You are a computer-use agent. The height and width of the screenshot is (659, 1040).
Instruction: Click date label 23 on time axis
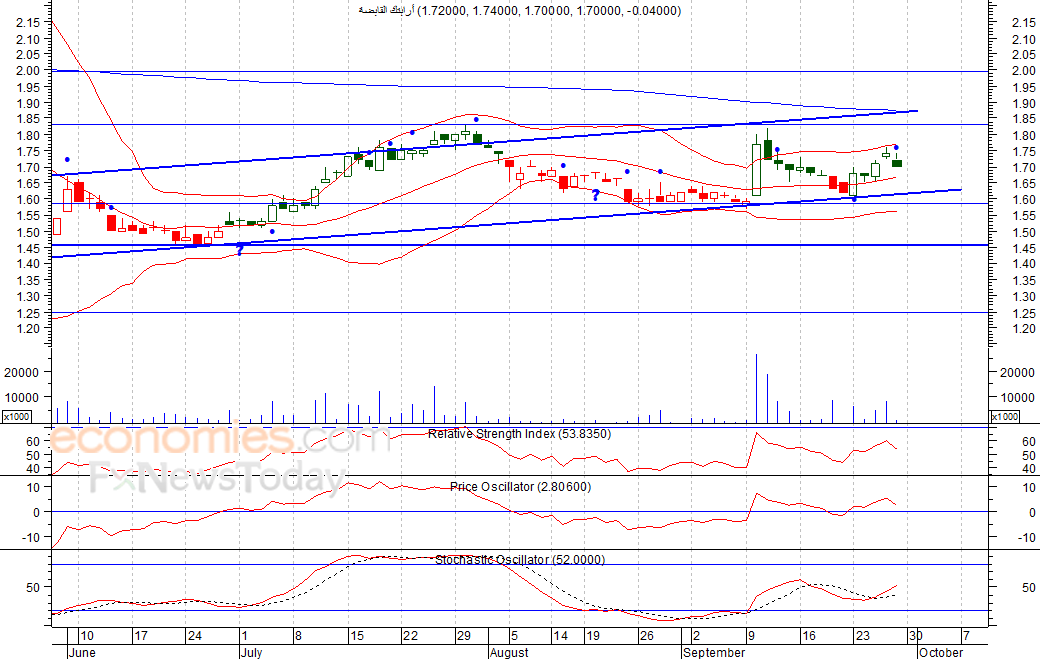click(x=862, y=636)
